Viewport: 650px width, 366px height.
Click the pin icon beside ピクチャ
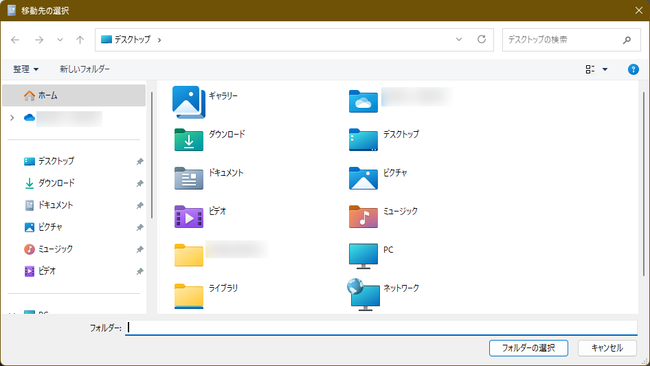[x=140, y=227]
